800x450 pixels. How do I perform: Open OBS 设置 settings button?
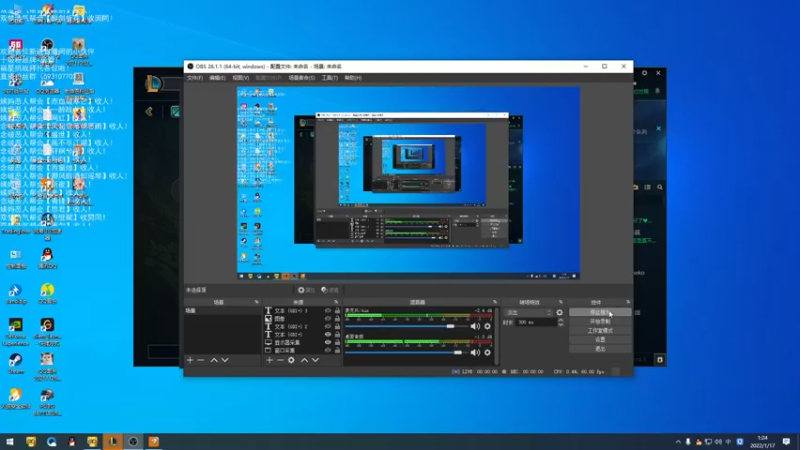(600, 339)
